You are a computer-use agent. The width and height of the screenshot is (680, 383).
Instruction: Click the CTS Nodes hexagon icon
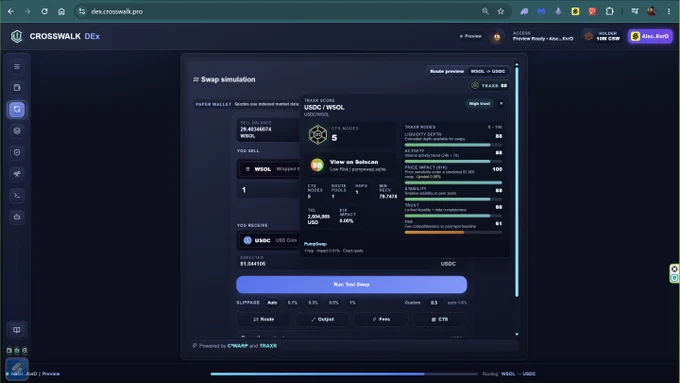[x=317, y=134]
